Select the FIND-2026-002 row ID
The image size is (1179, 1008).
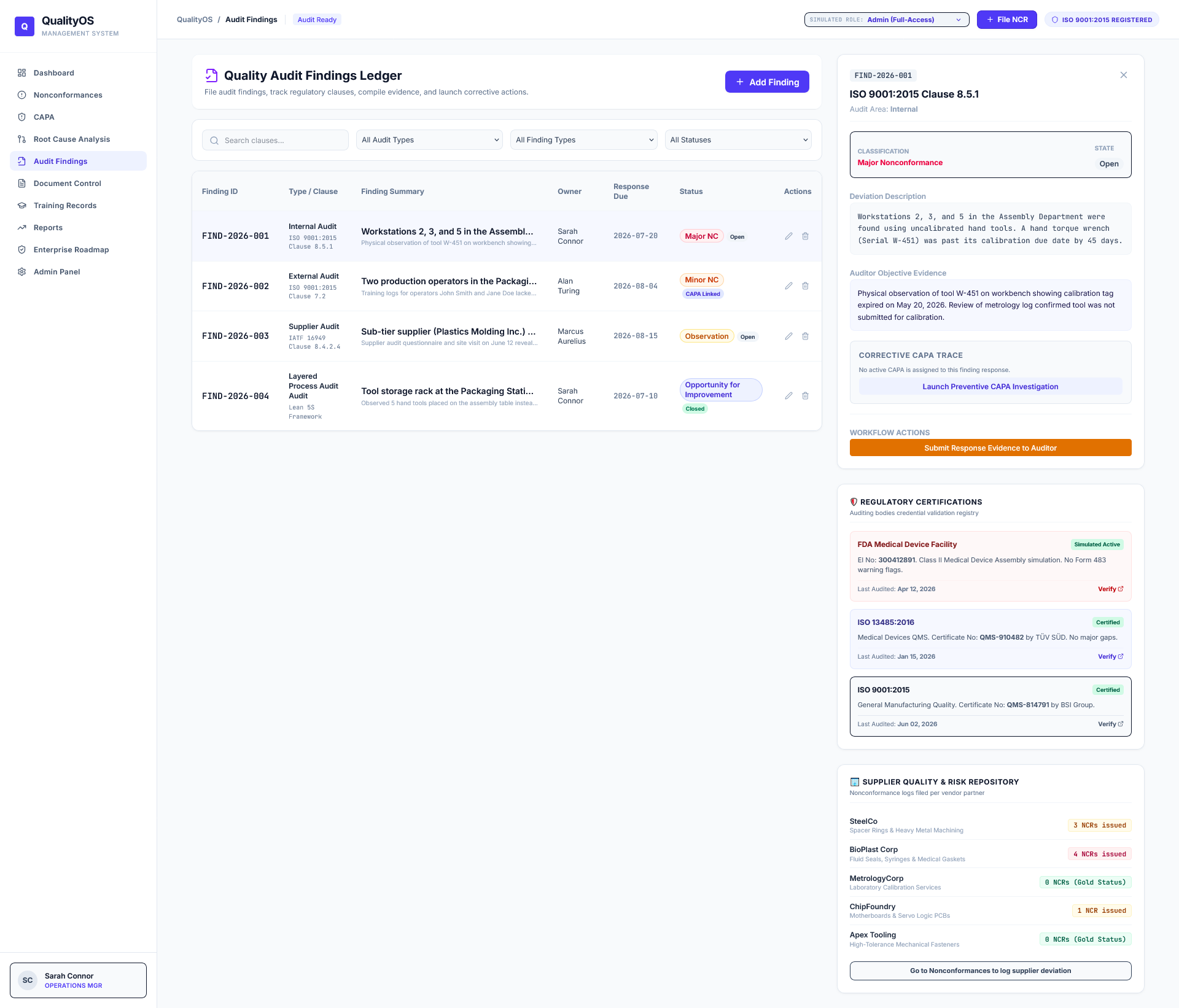[x=235, y=286]
